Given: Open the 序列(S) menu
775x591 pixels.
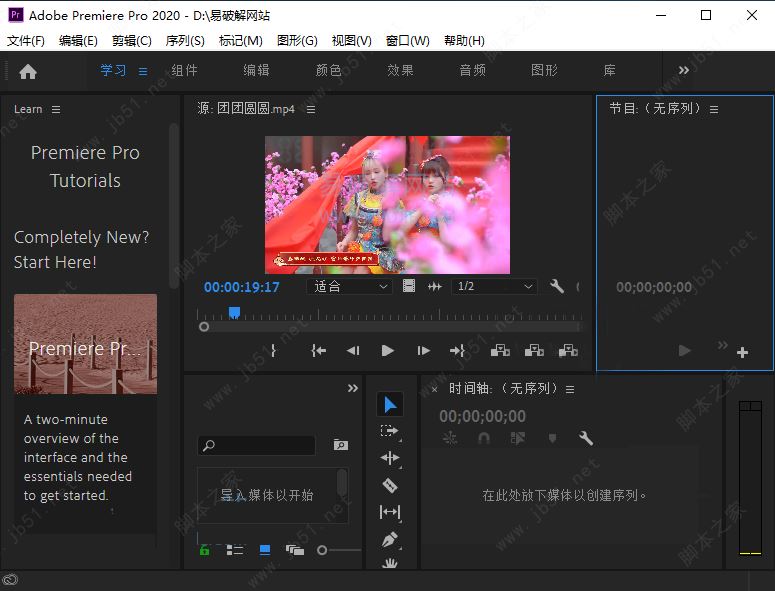Looking at the screenshot, I should coord(185,41).
